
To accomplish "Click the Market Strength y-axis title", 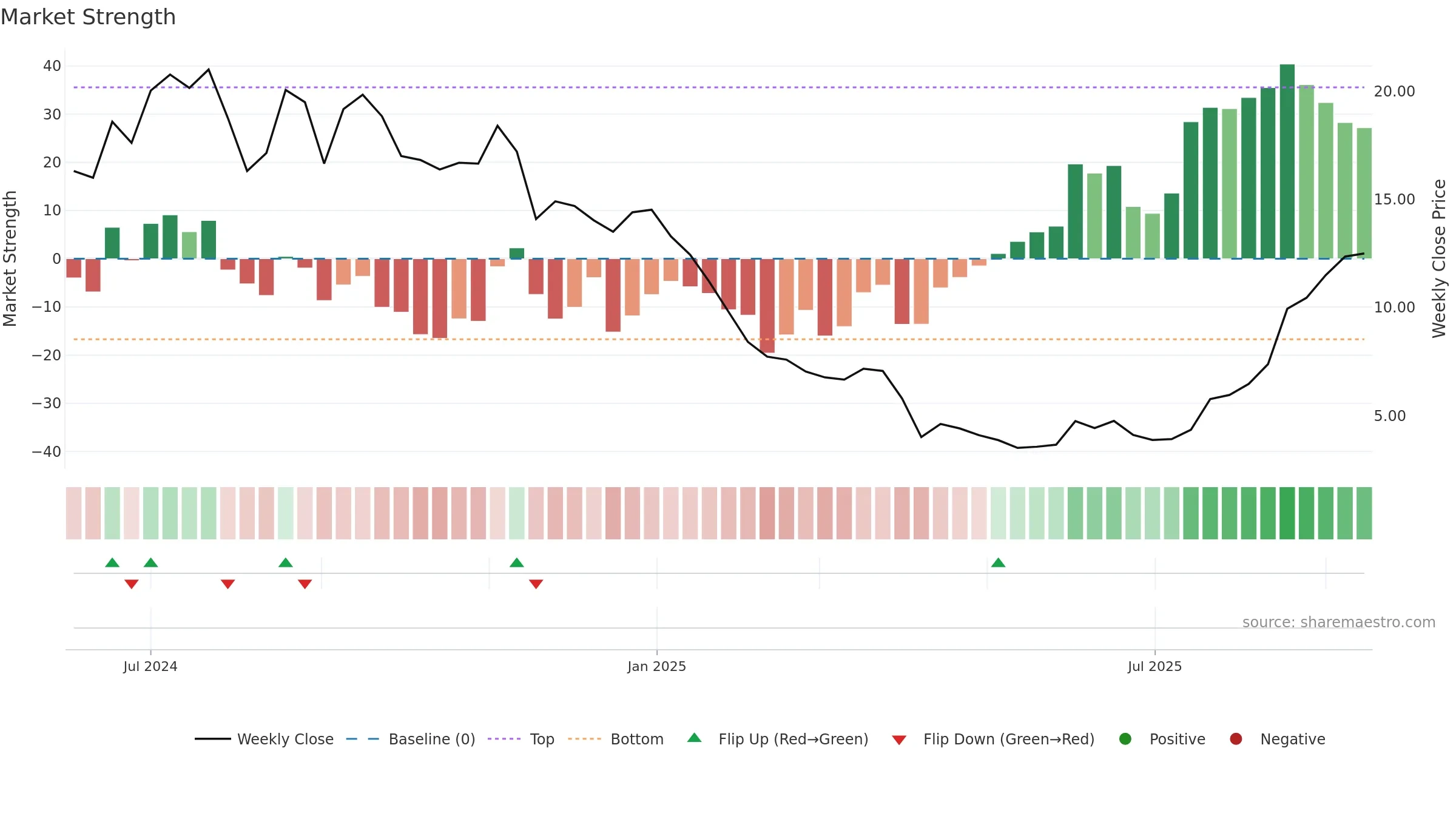I will pyautogui.click(x=10, y=258).
